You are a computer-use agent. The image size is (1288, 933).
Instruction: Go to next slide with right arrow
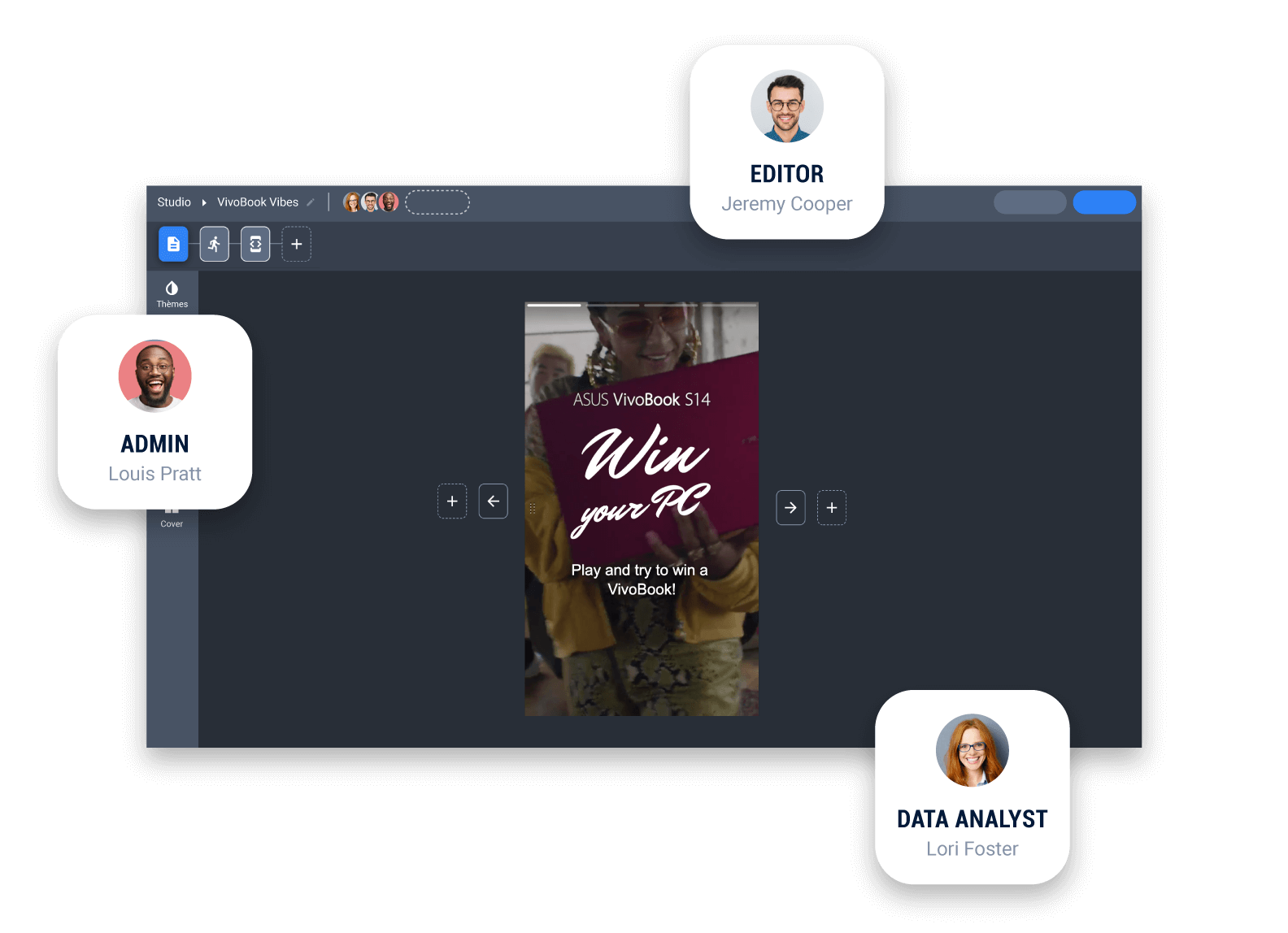[790, 508]
